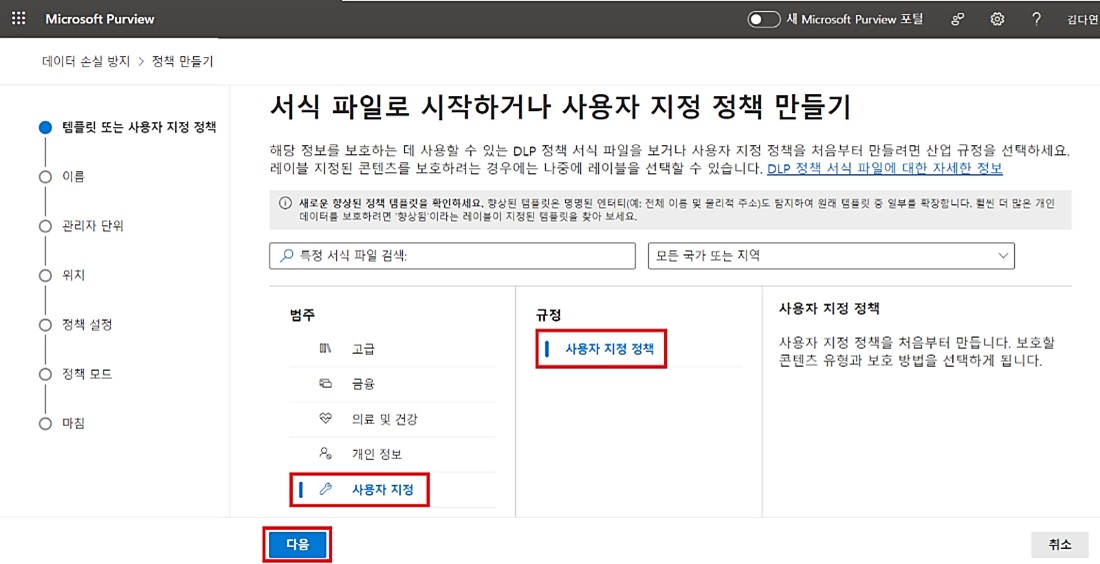This screenshot has height=564, width=1100.
Task: Click the 고급 category books icon
Action: 325,349
